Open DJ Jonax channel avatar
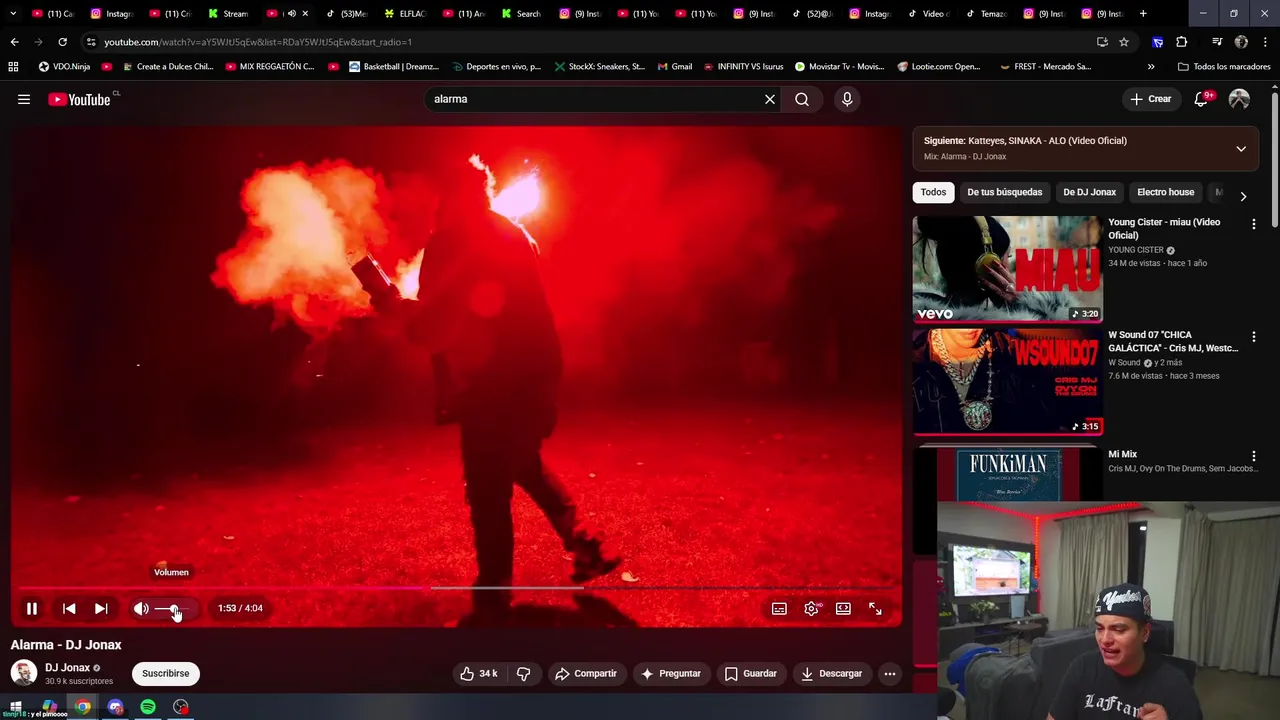The height and width of the screenshot is (720, 1280). coord(24,673)
